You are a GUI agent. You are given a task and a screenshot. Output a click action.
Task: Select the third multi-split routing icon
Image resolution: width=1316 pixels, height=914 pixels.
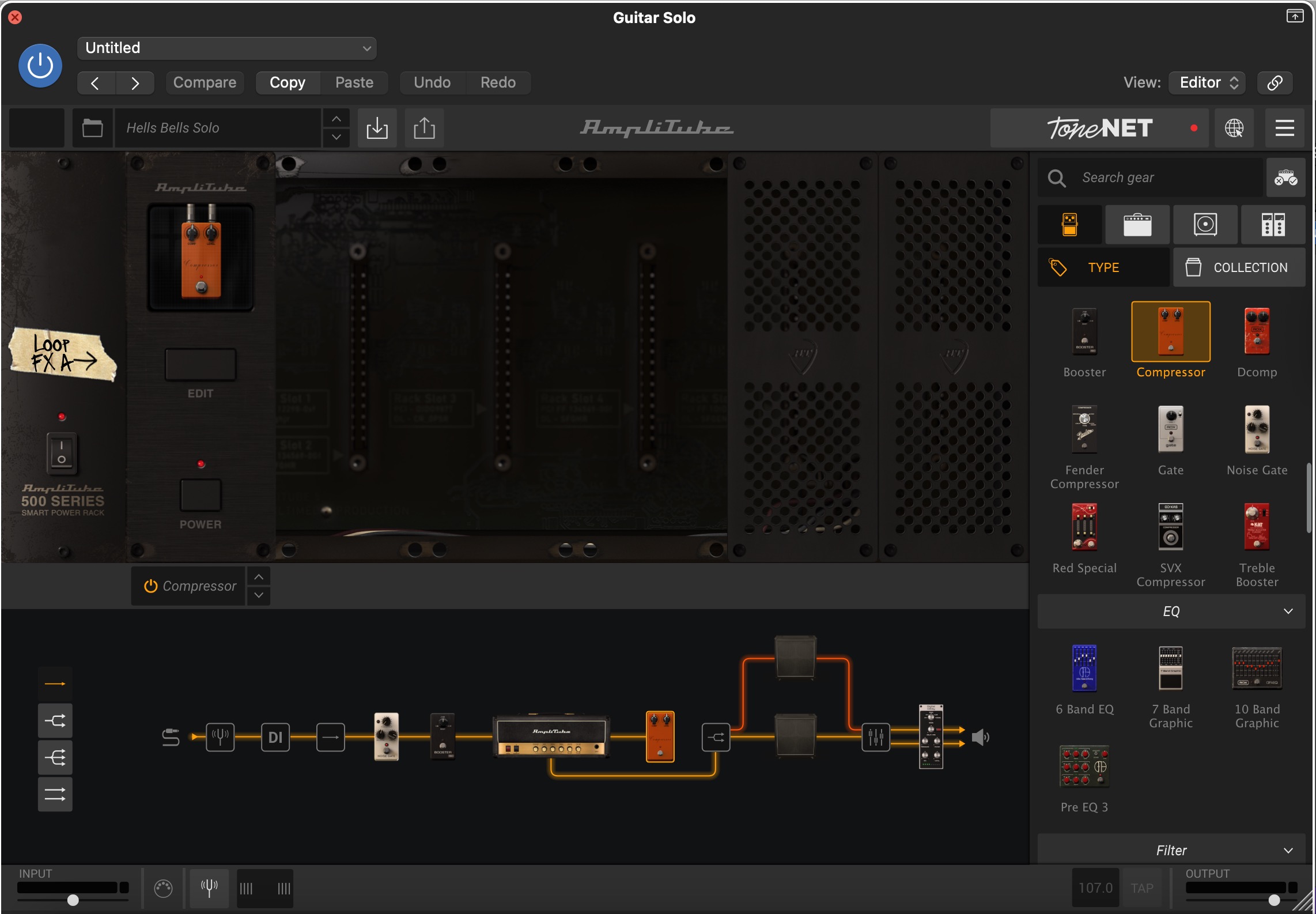55,757
